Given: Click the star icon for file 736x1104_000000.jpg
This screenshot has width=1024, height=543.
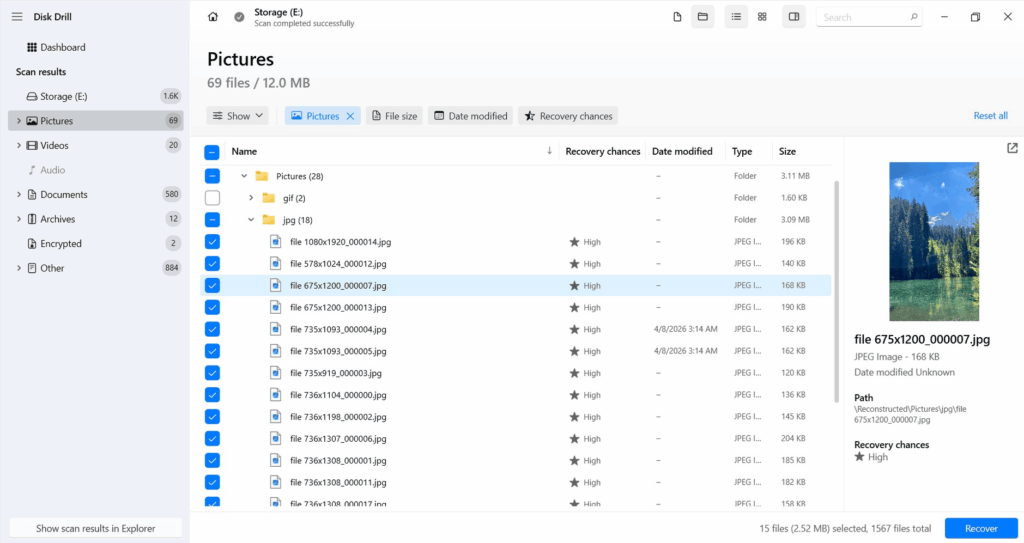Looking at the screenshot, I should click(574, 395).
